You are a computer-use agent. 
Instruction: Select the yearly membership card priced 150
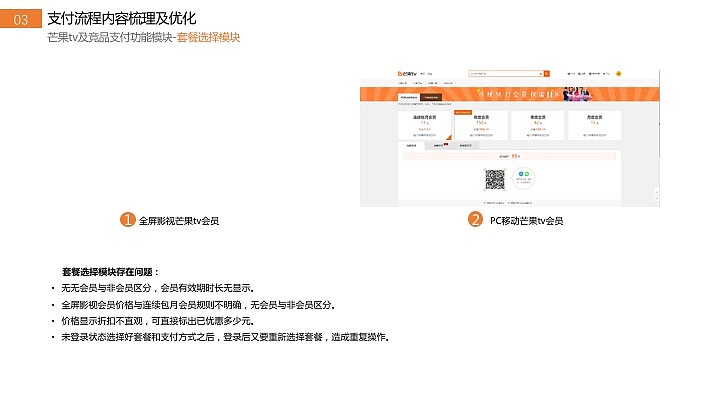[x=481, y=125]
